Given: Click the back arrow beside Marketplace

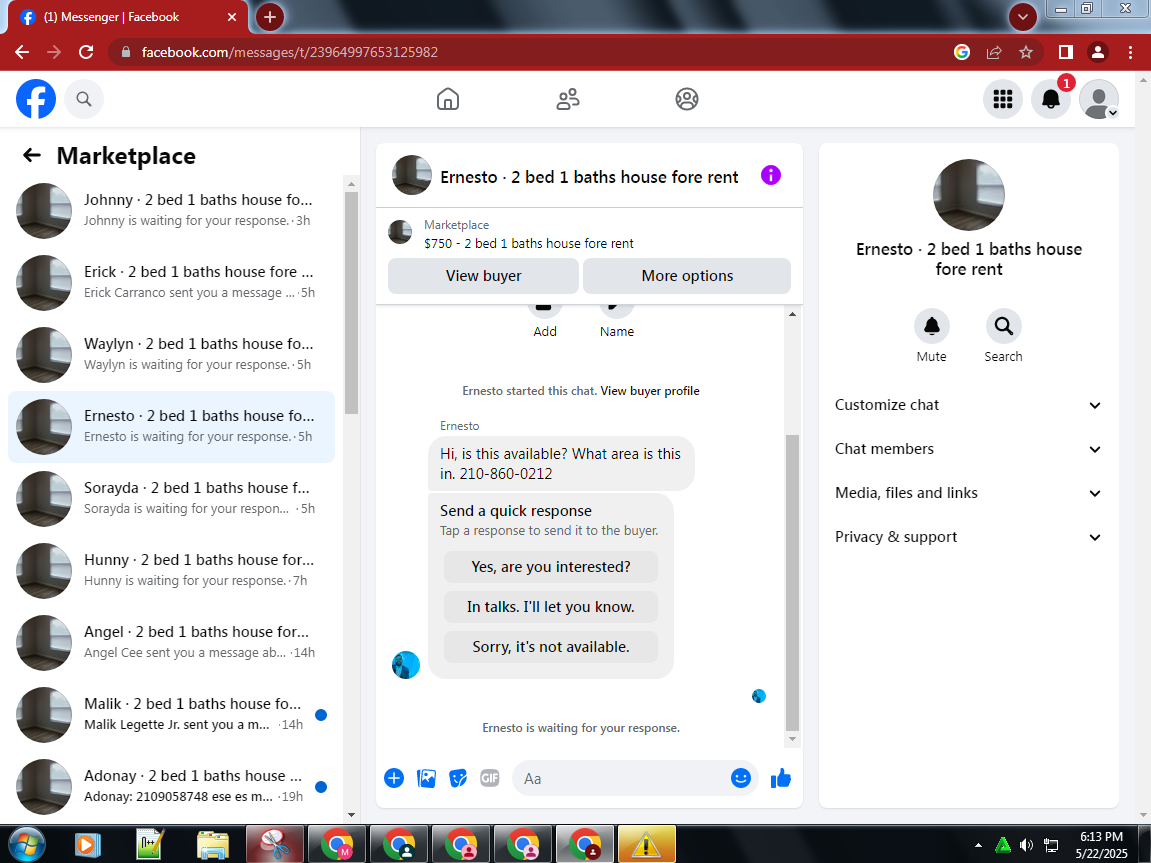Looking at the screenshot, I should click(x=32, y=155).
